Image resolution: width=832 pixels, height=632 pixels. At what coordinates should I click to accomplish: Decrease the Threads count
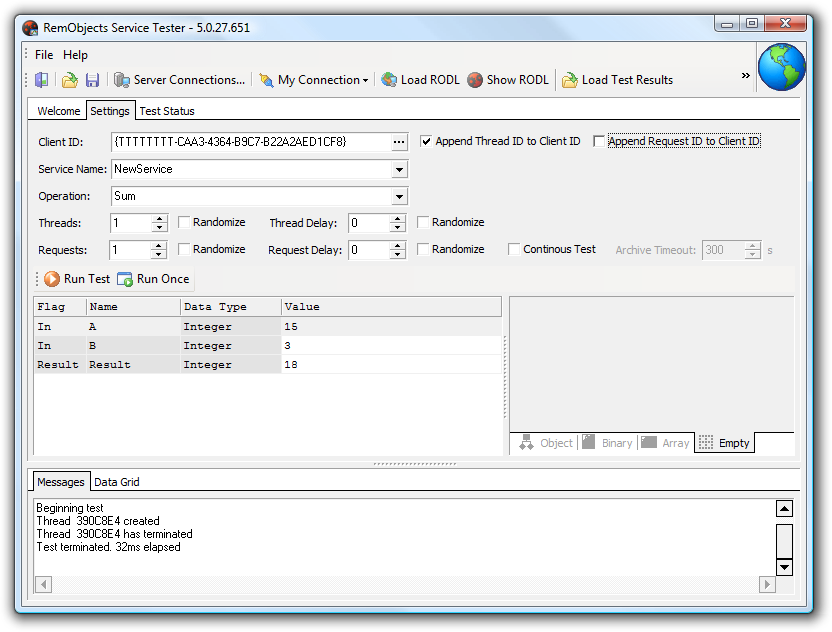tap(159, 228)
